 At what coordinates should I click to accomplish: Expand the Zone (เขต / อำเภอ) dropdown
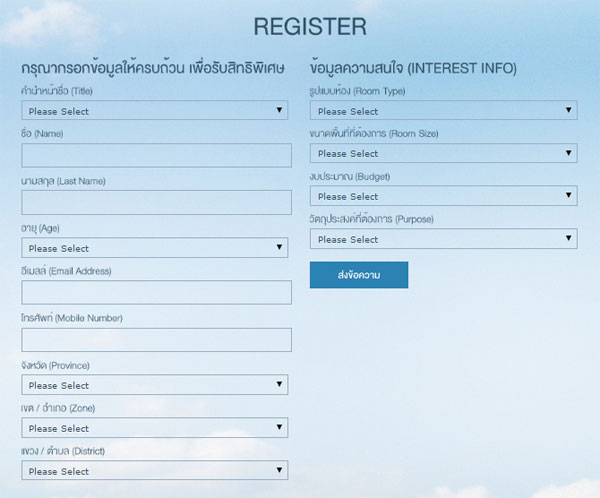coord(155,428)
